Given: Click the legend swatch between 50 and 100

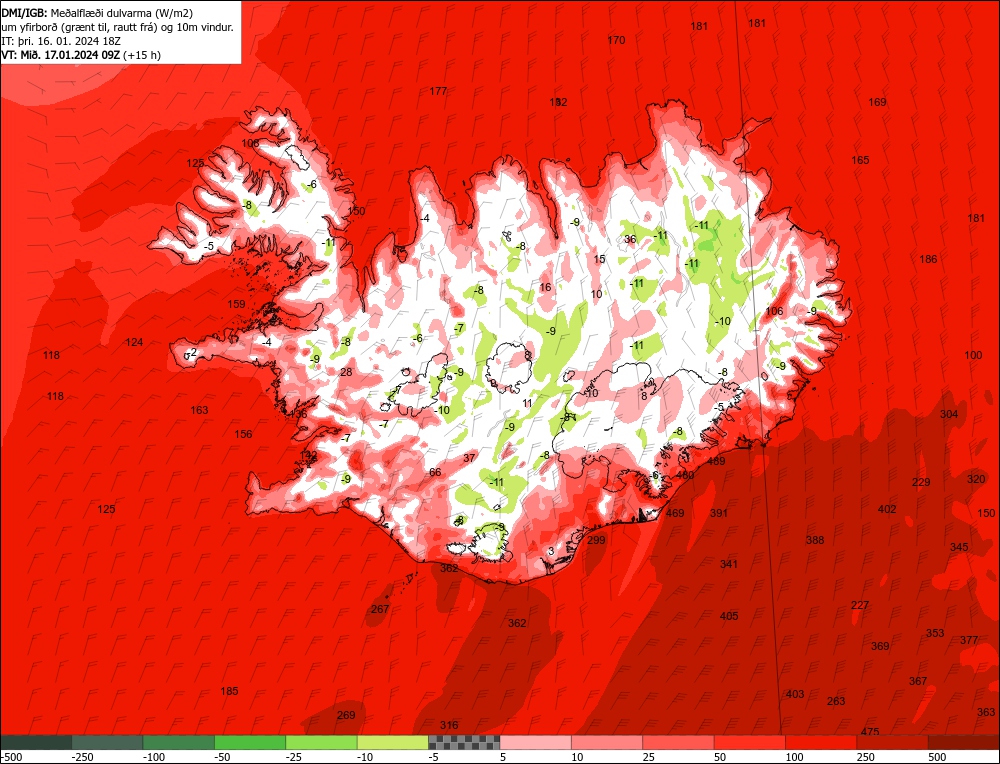Looking at the screenshot, I should tap(750, 742).
